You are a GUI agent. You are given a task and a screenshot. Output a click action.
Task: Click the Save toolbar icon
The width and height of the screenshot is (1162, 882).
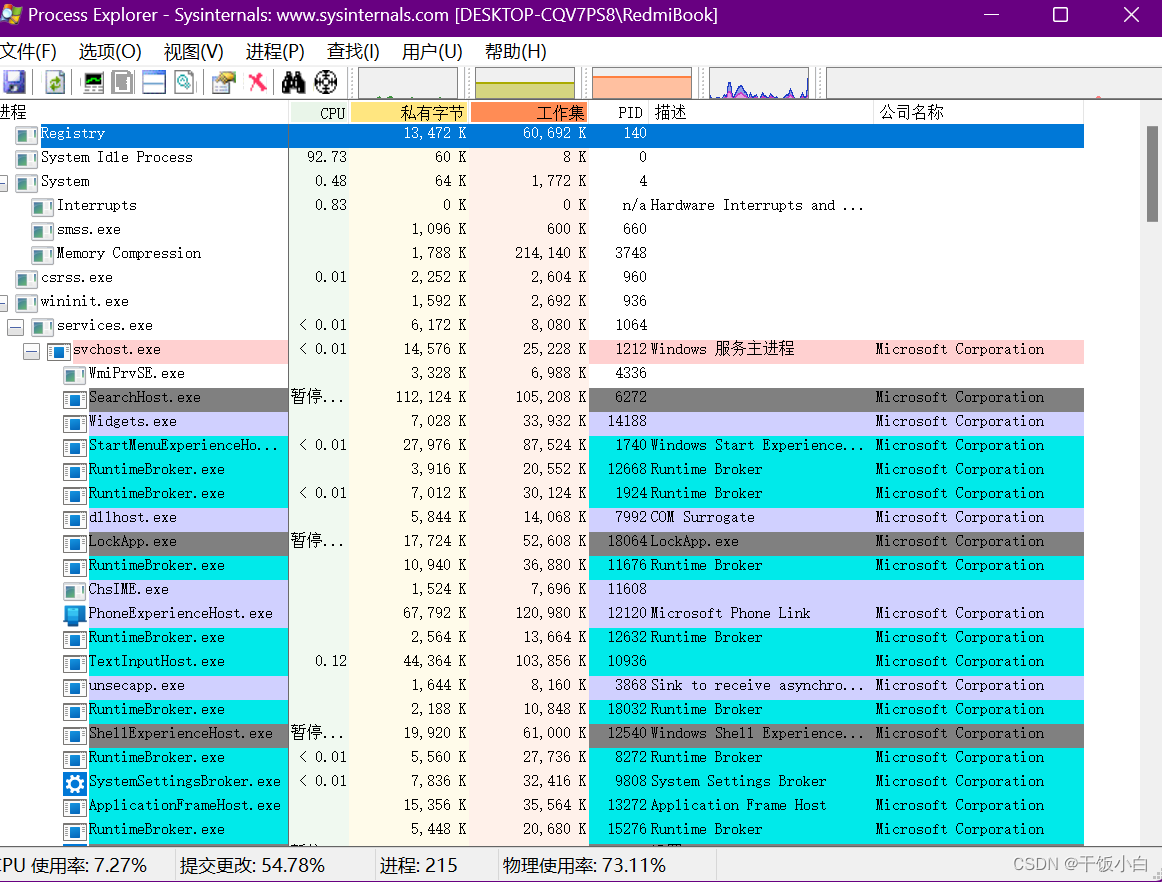coord(14,82)
